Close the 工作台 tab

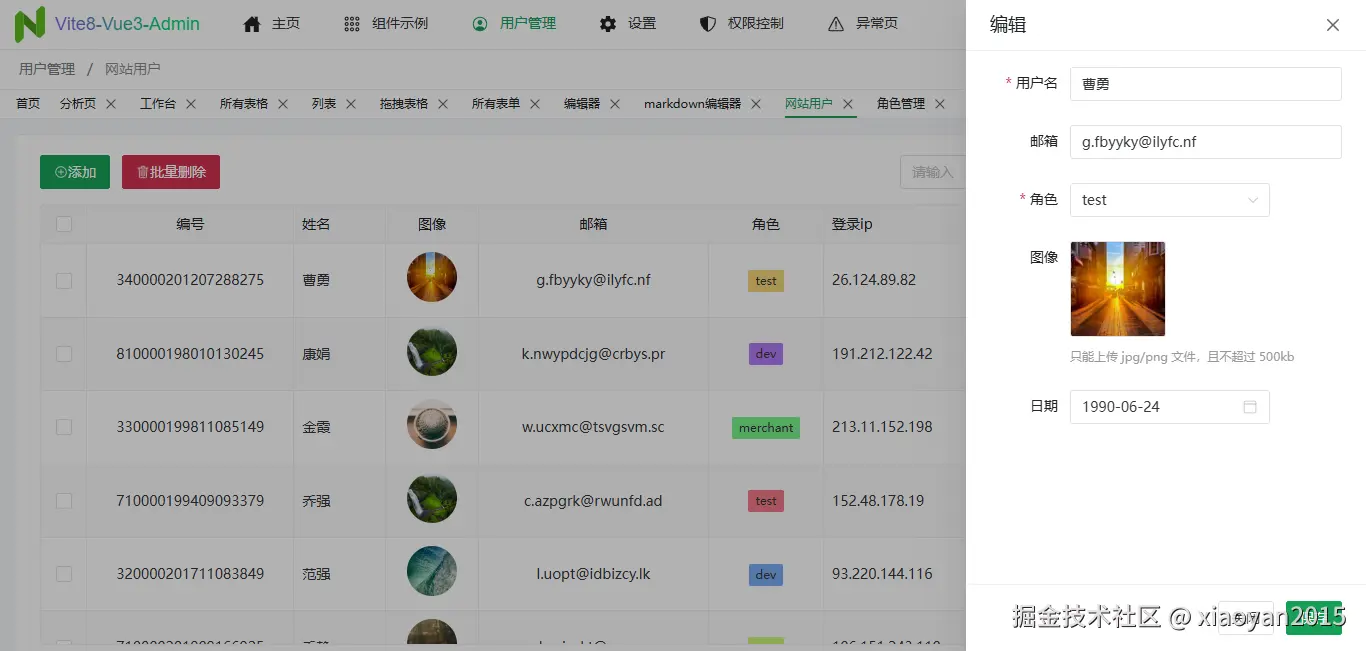coord(191,104)
